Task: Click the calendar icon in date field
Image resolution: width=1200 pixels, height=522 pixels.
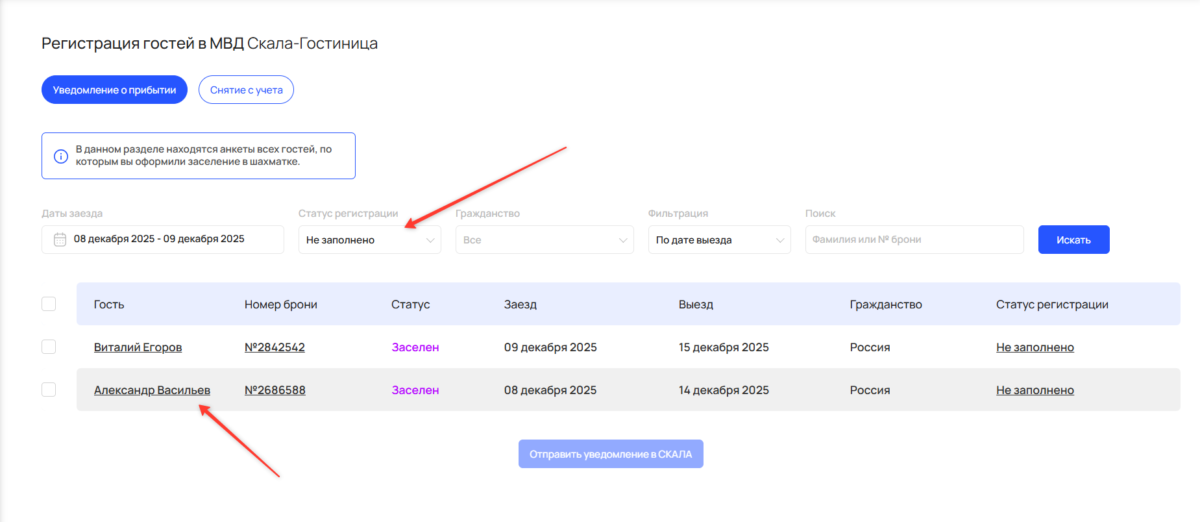Action: coord(59,240)
